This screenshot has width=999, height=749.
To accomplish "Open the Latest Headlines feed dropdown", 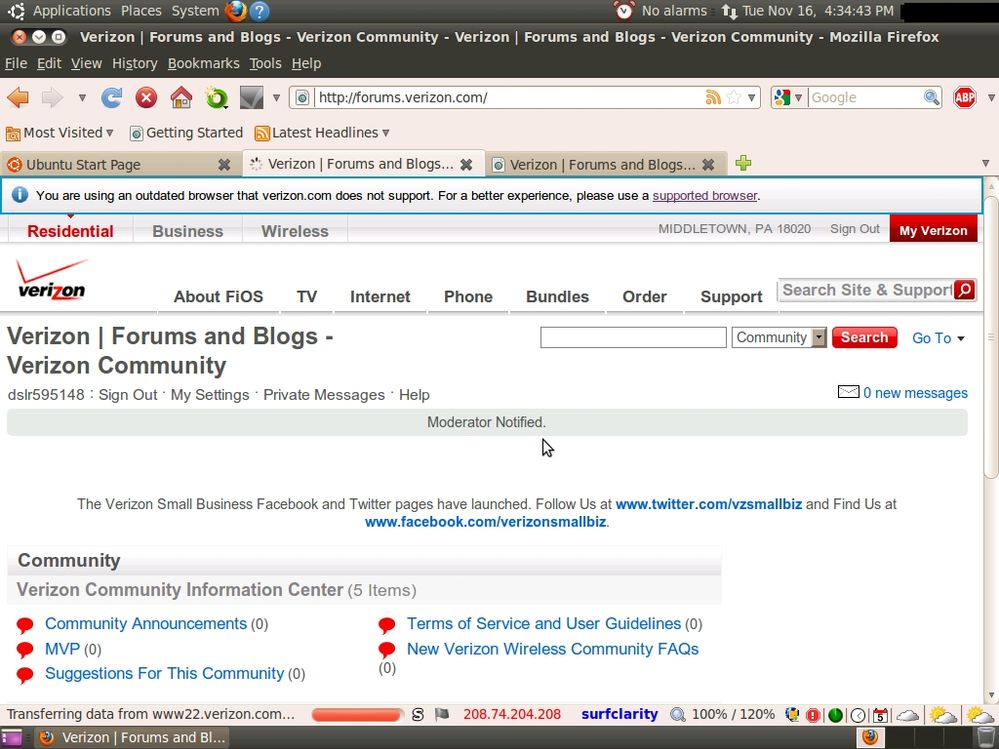I will click(322, 132).
